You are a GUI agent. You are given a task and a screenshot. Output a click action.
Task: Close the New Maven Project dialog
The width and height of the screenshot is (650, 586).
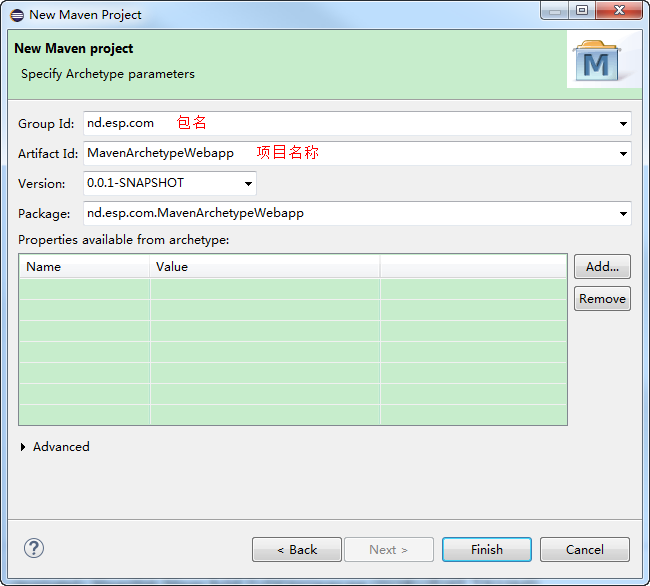[x=619, y=10]
